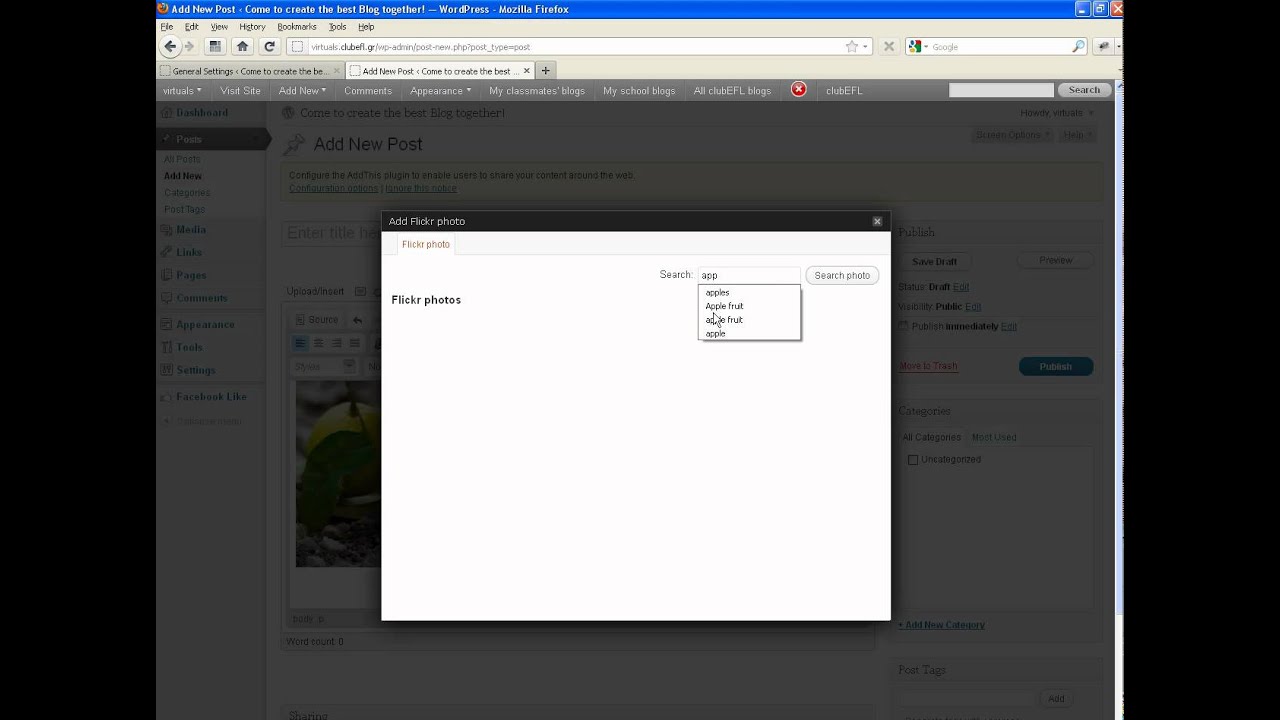This screenshot has height=720, width=1280.
Task: Expand Appearance admin bar dropdown
Action: click(440, 90)
